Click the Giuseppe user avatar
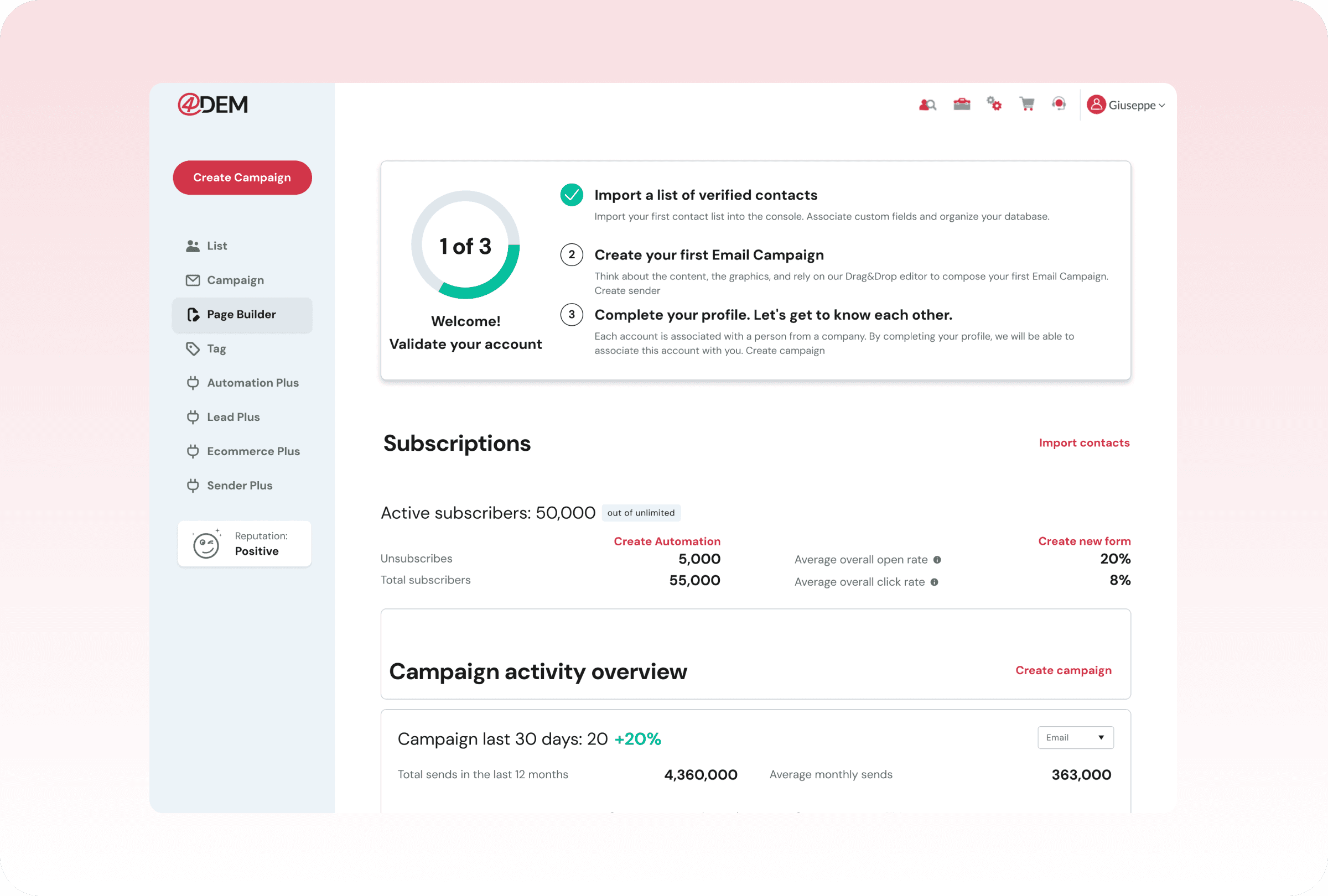Viewport: 1328px width, 896px height. pyautogui.click(x=1096, y=105)
